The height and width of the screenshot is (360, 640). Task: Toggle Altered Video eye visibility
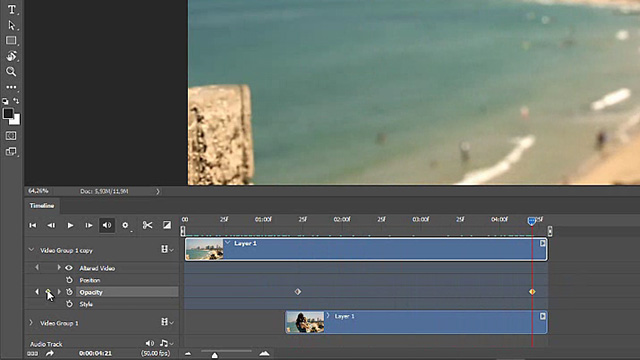pos(69,268)
